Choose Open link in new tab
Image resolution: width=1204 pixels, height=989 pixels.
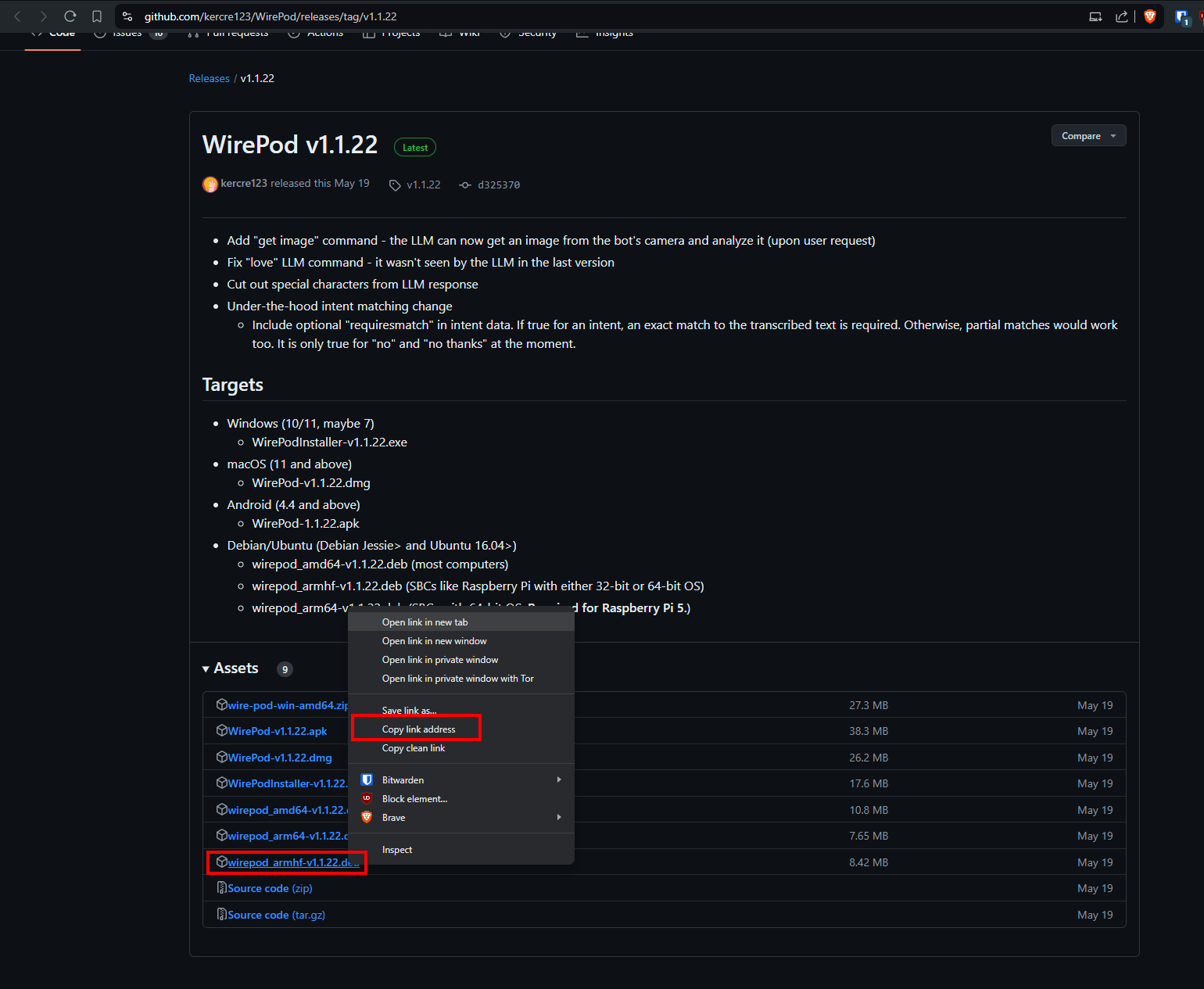[461, 622]
